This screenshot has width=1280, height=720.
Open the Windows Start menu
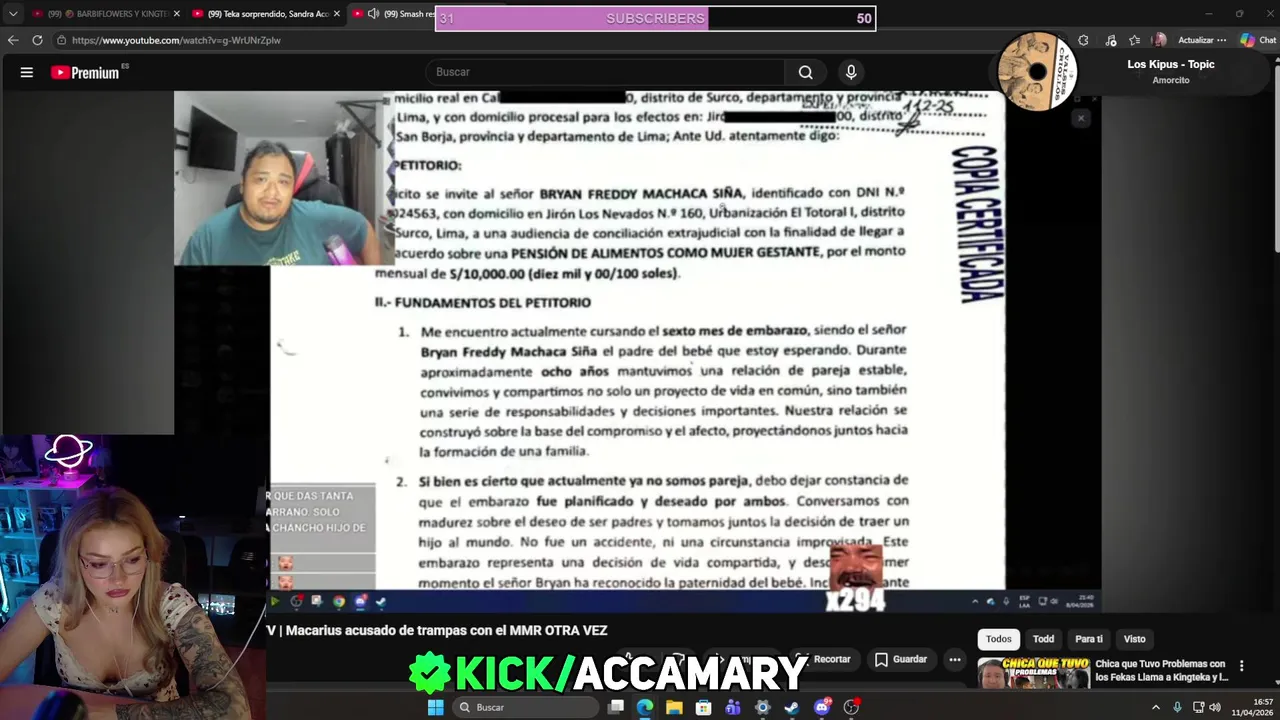tap(435, 707)
